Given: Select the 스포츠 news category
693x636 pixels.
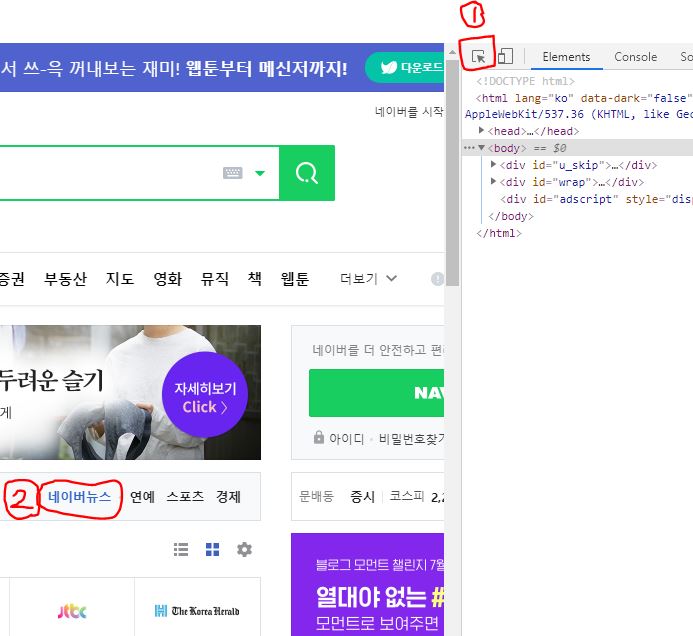Looking at the screenshot, I should (x=185, y=497).
